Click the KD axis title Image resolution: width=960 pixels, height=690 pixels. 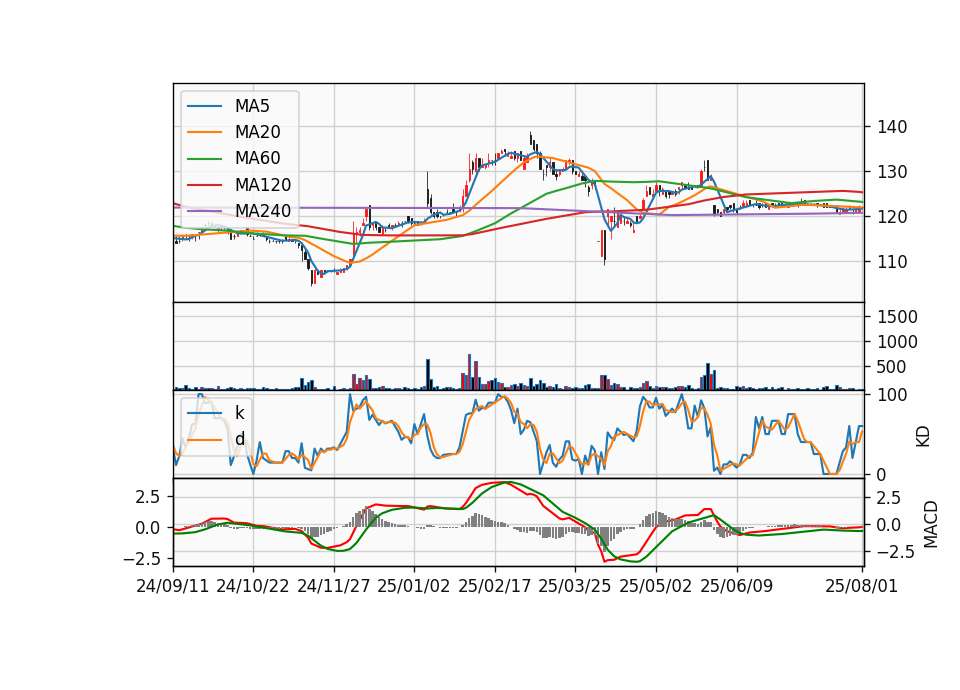[x=923, y=436]
